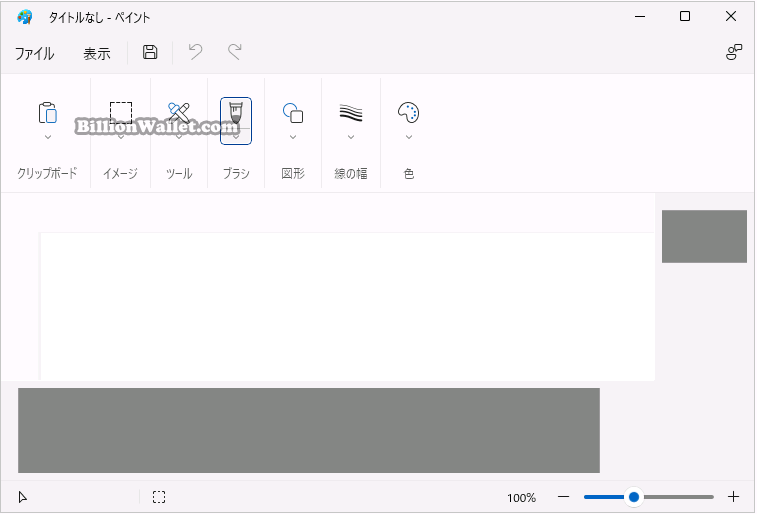
Task: Expand the ブラシ dropdown chevron
Action: pyautogui.click(x=236, y=137)
